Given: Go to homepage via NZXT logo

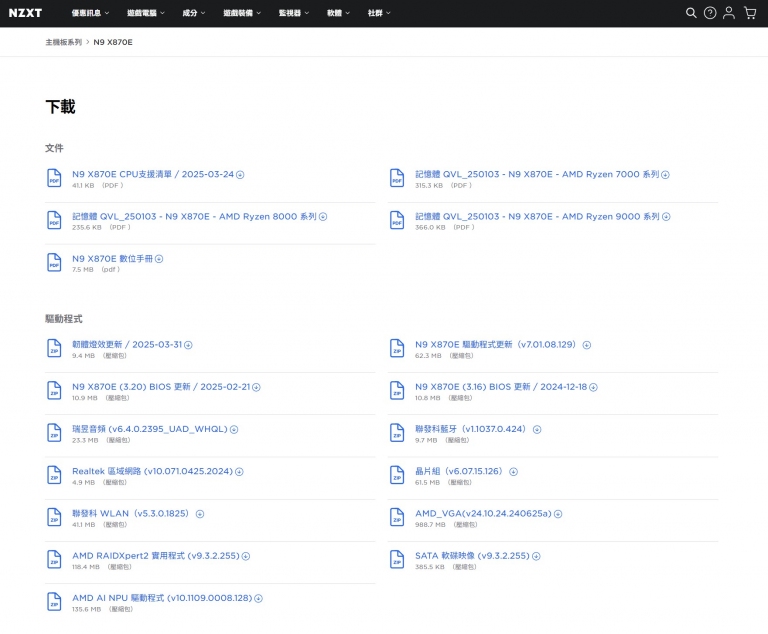Looking at the screenshot, I should 25,13.
